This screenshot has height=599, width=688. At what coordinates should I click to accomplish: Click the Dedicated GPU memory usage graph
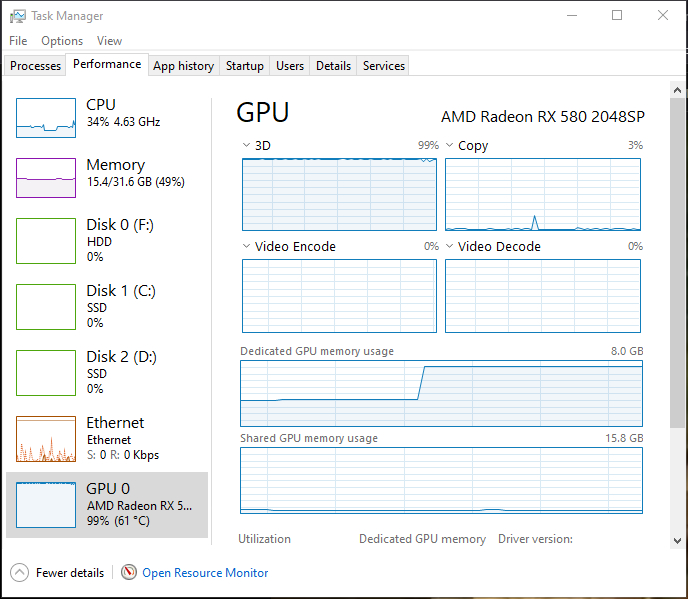(441, 393)
